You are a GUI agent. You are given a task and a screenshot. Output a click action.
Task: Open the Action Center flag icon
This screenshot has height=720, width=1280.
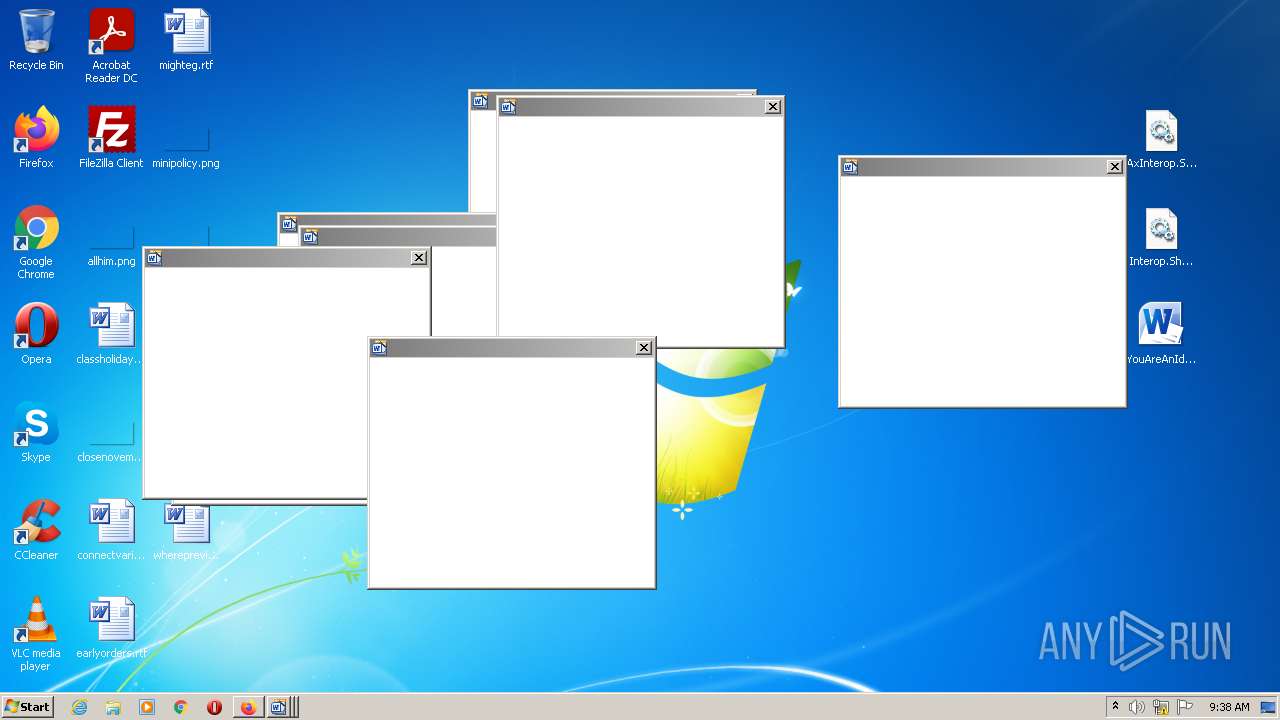(1185, 707)
